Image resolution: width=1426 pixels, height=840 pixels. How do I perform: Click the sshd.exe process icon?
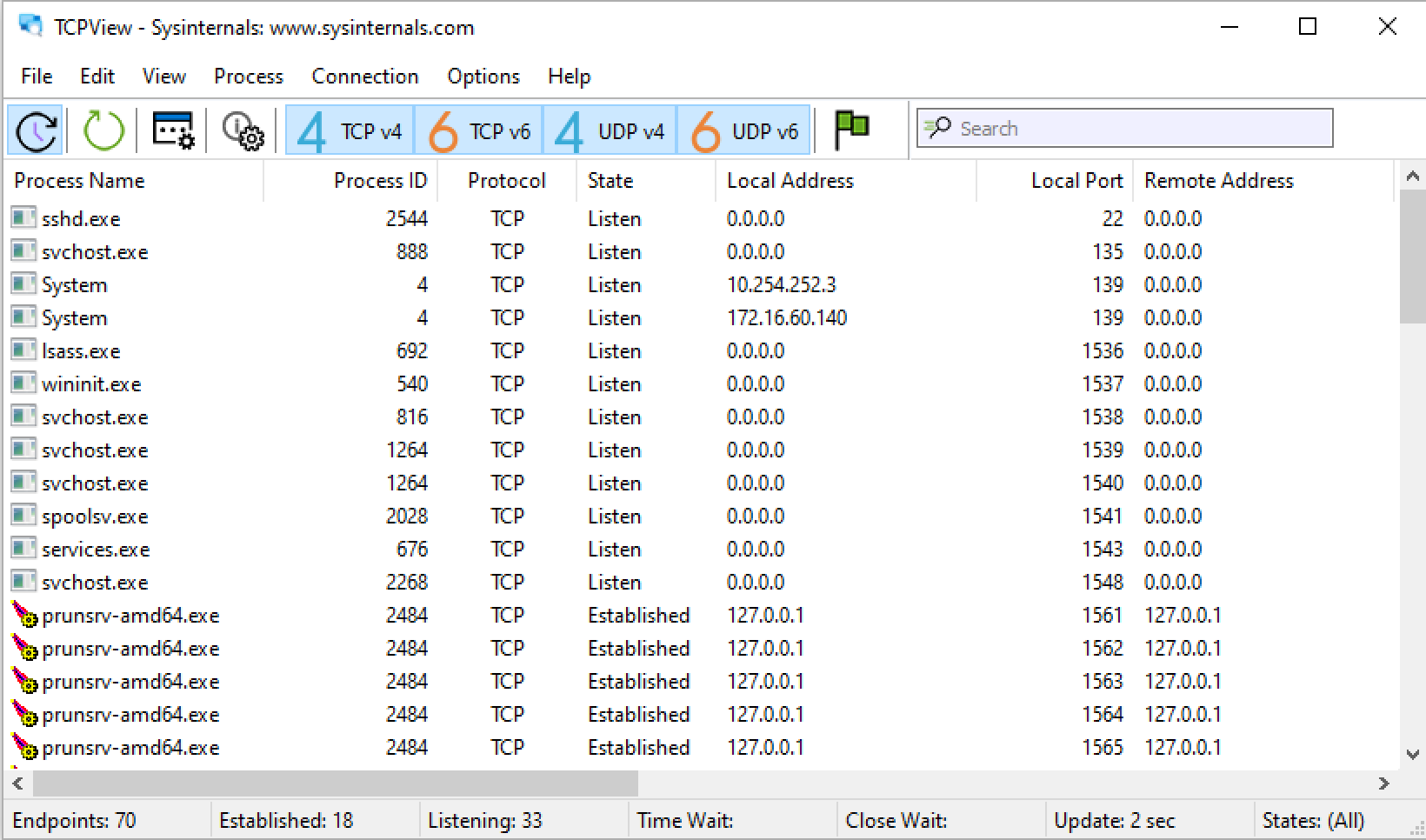(23, 218)
